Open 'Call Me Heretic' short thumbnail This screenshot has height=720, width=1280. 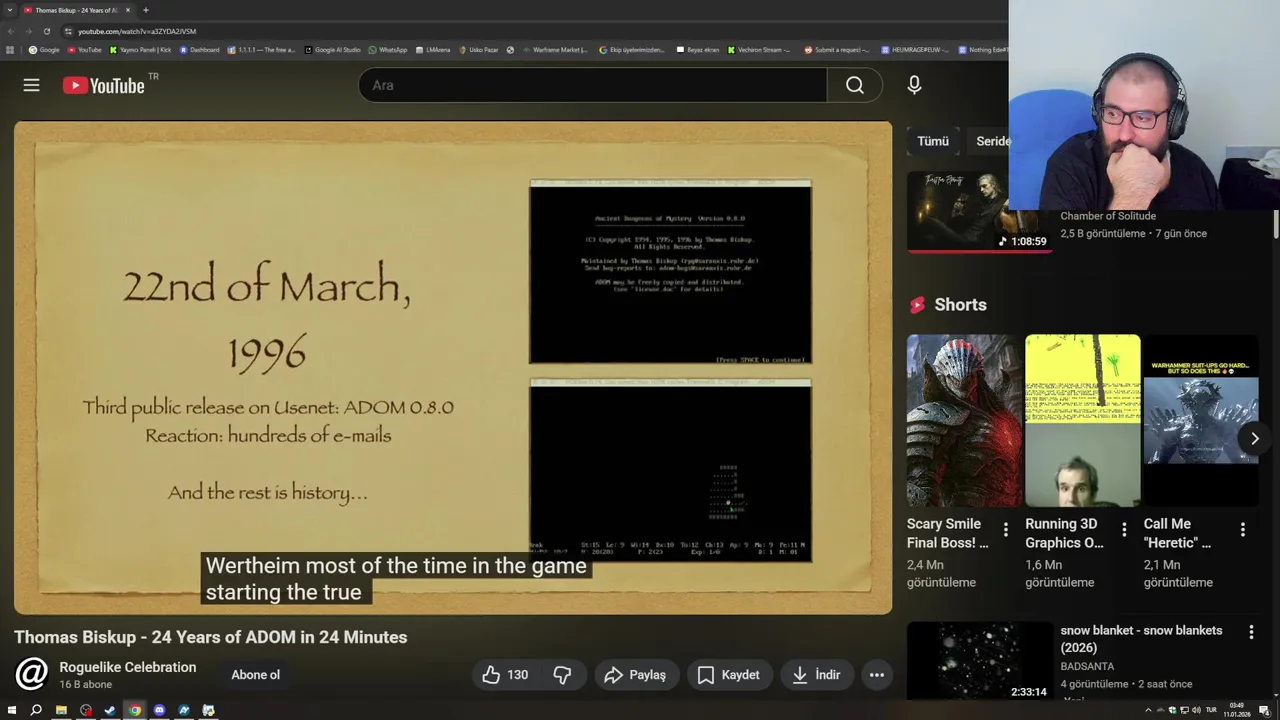(x=1201, y=420)
